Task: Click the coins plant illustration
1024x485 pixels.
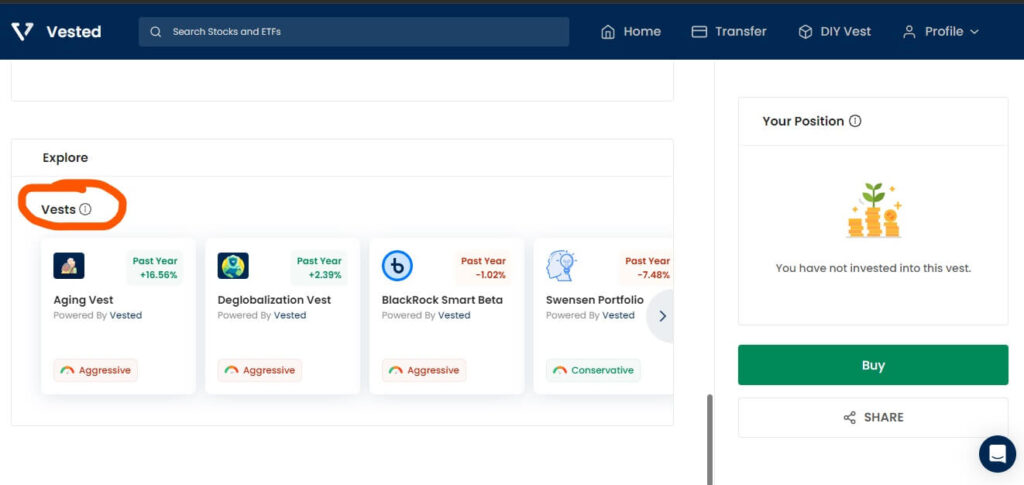Action: (x=874, y=210)
